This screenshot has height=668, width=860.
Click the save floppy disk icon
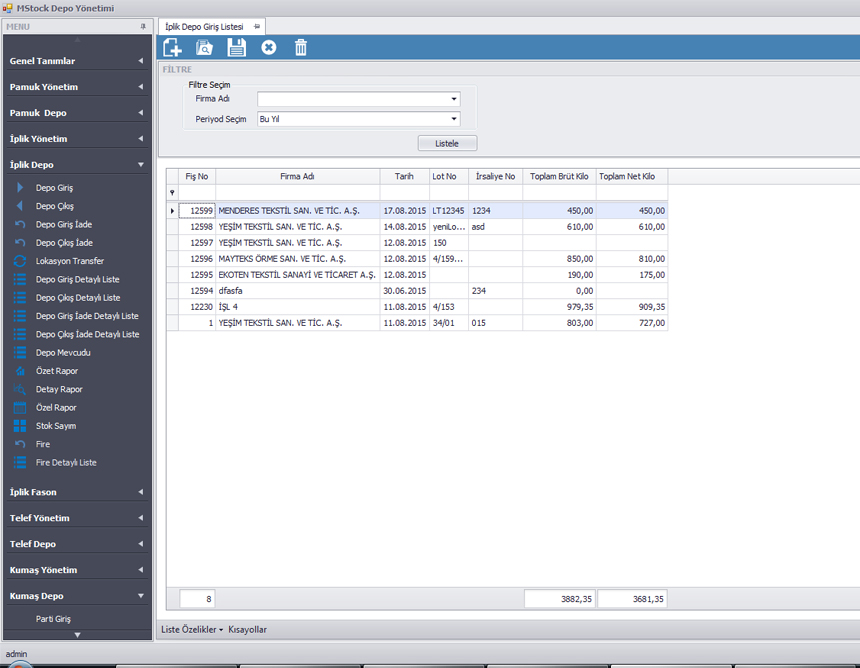tap(237, 47)
